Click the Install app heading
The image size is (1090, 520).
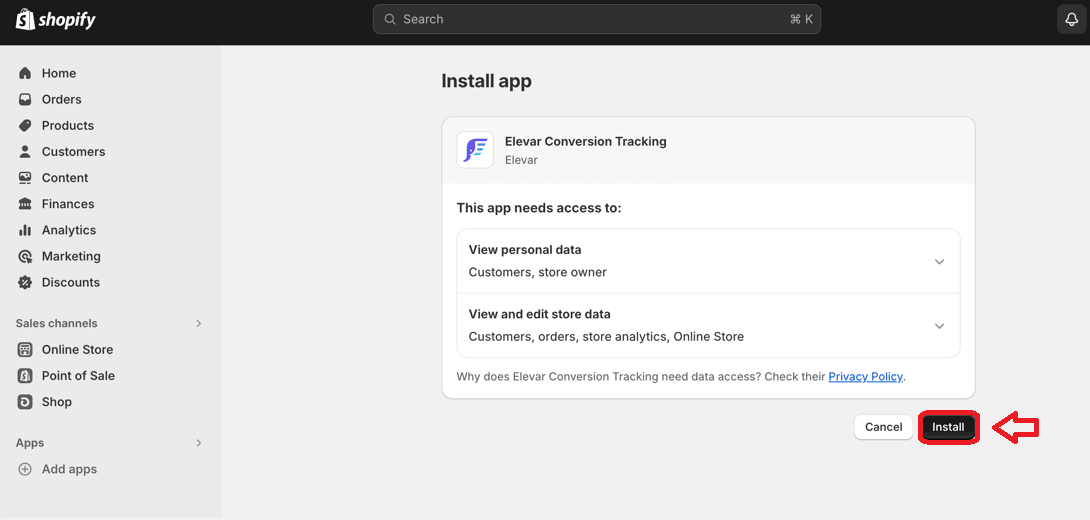click(x=487, y=81)
